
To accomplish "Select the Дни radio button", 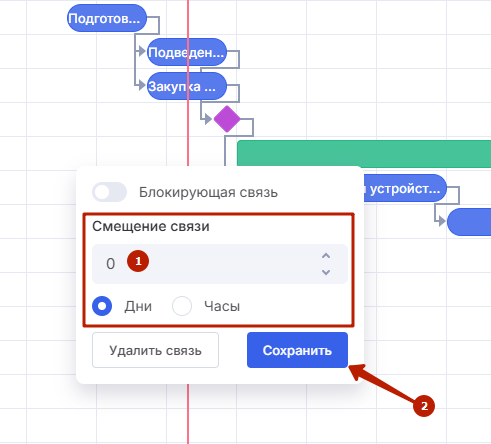I will 102,306.
